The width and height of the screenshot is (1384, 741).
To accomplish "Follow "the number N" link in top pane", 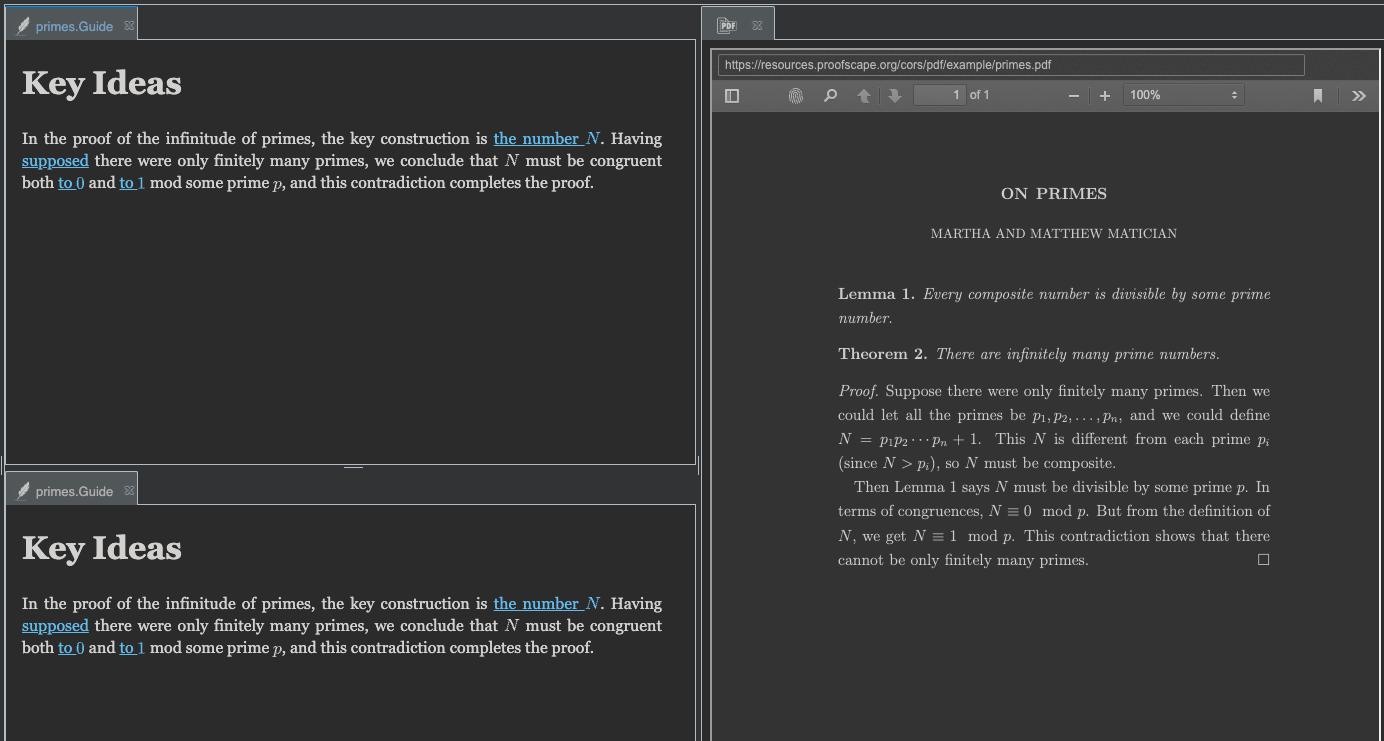I will coord(547,139).
